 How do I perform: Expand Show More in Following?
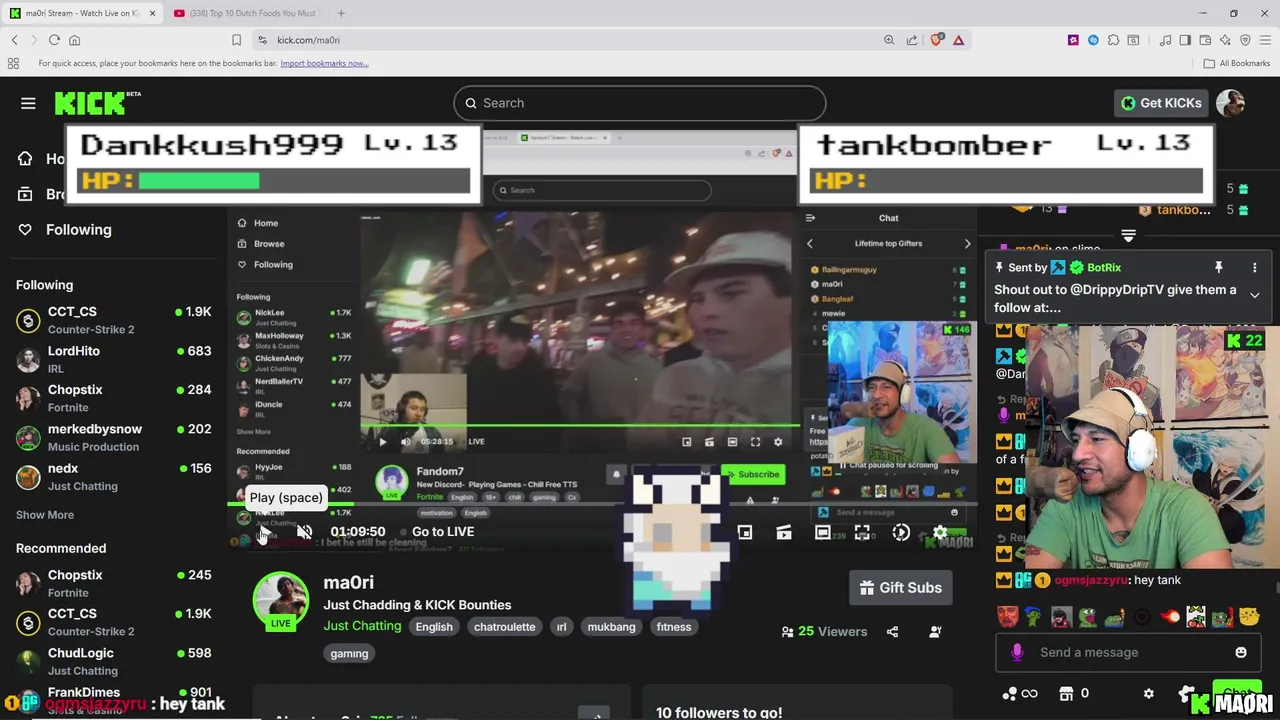click(45, 515)
